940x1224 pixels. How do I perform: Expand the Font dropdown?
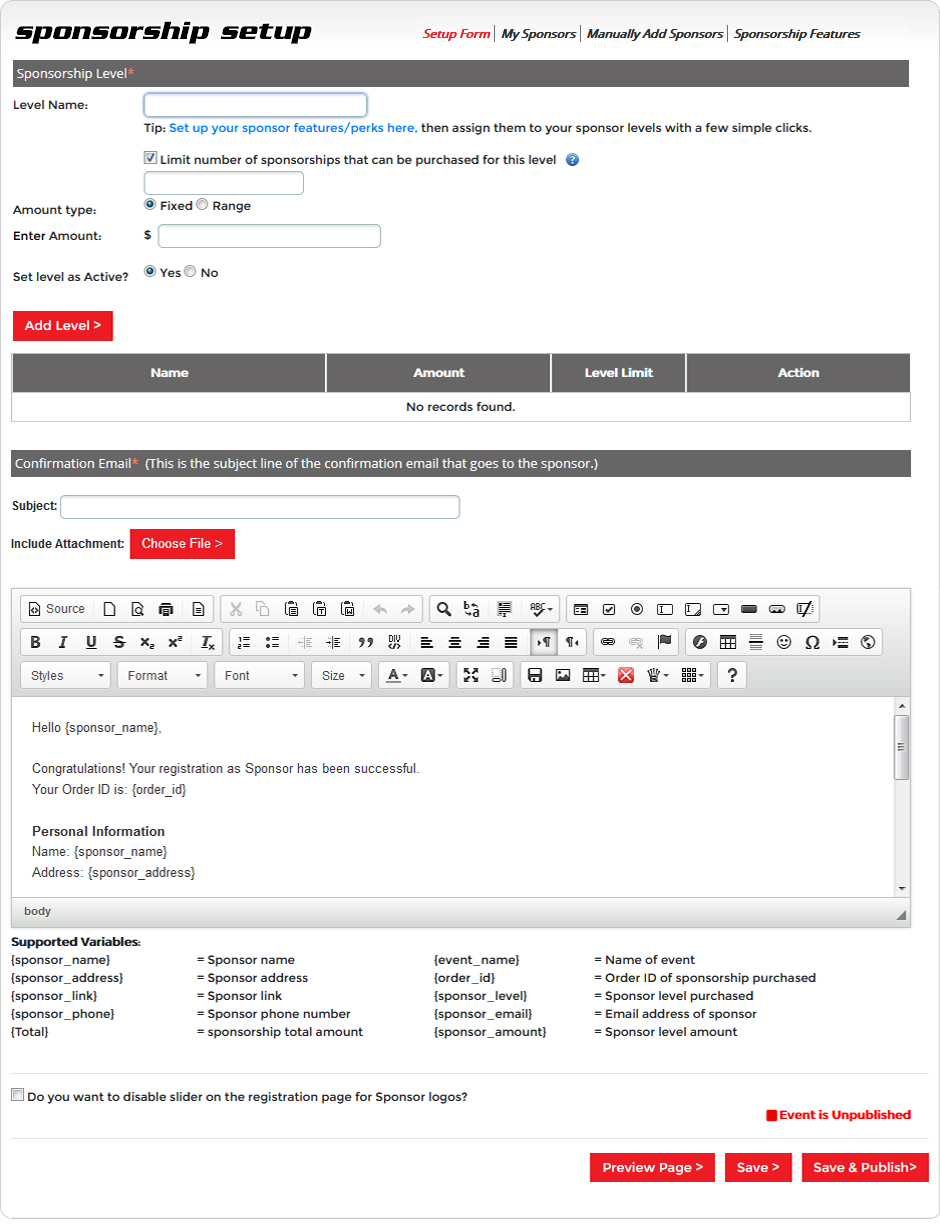point(261,676)
